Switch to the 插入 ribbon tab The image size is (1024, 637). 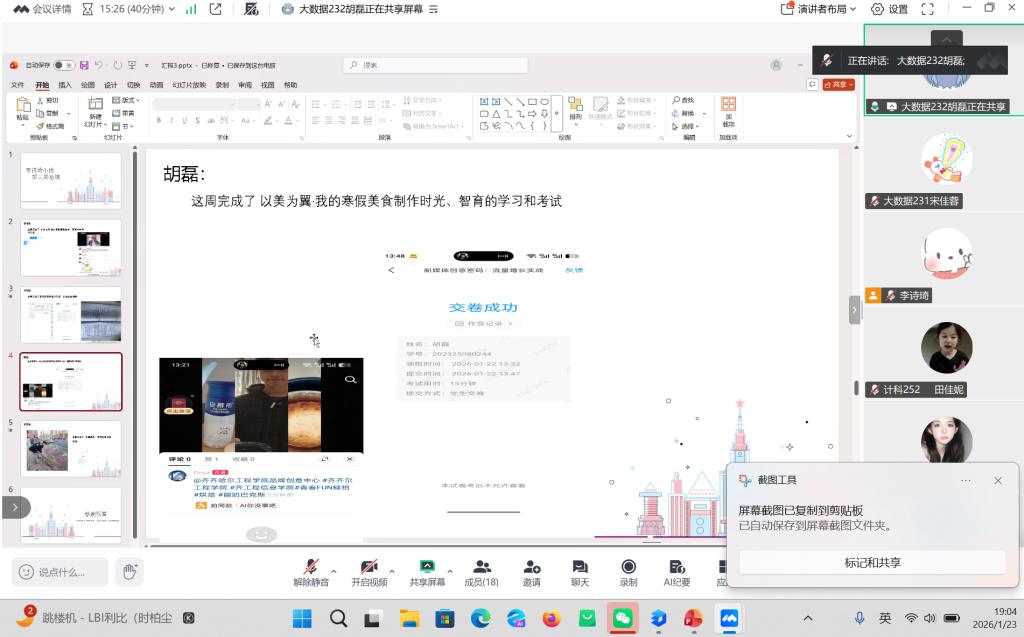click(x=65, y=85)
